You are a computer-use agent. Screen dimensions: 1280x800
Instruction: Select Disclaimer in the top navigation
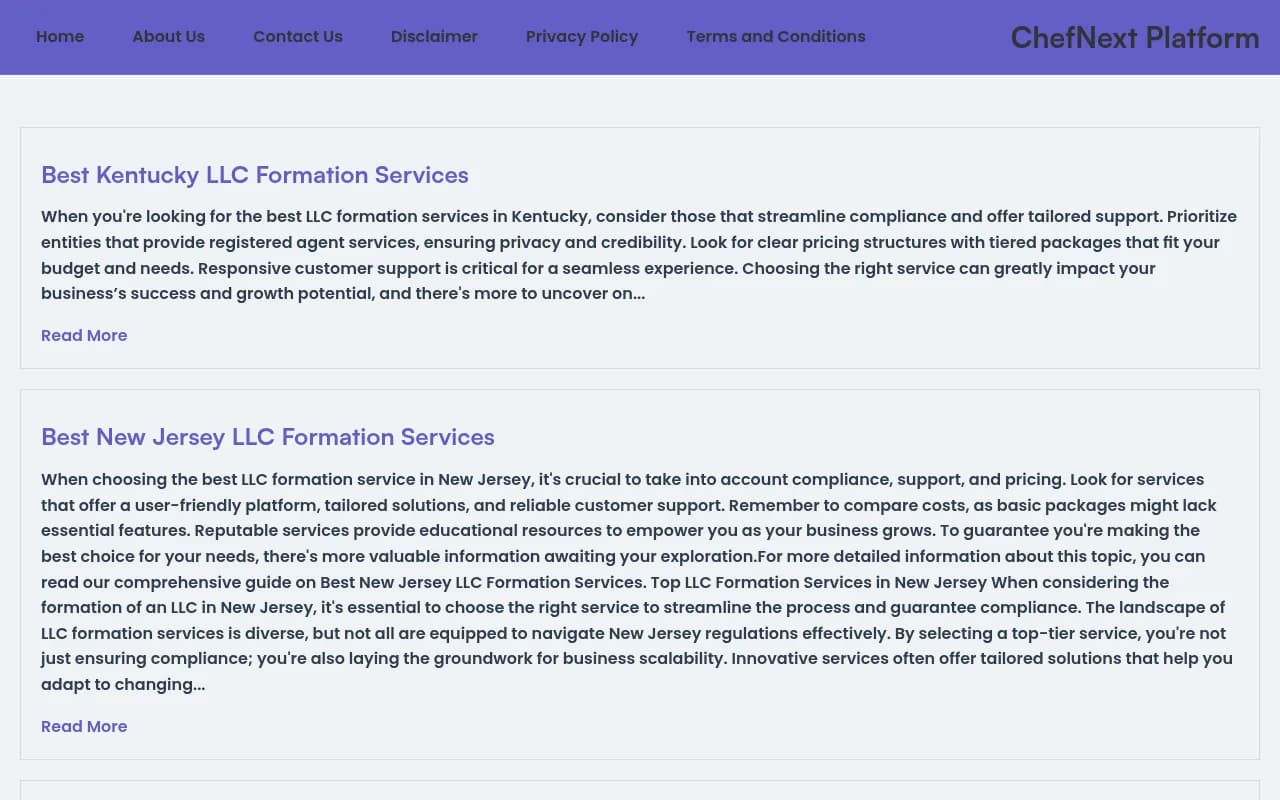(x=434, y=37)
